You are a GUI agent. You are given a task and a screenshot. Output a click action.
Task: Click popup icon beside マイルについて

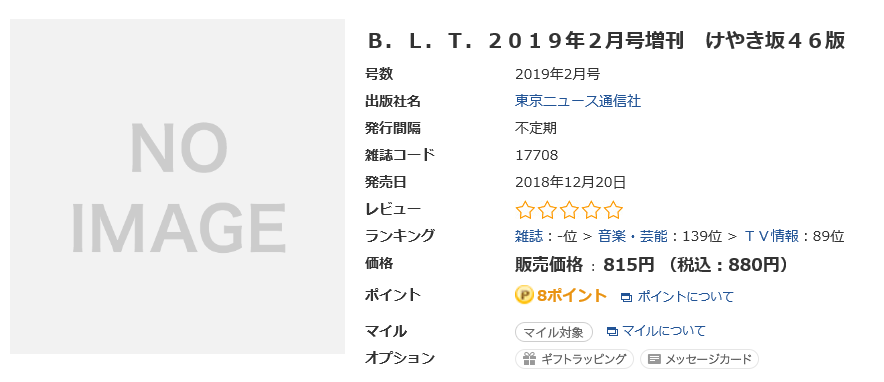(x=612, y=331)
